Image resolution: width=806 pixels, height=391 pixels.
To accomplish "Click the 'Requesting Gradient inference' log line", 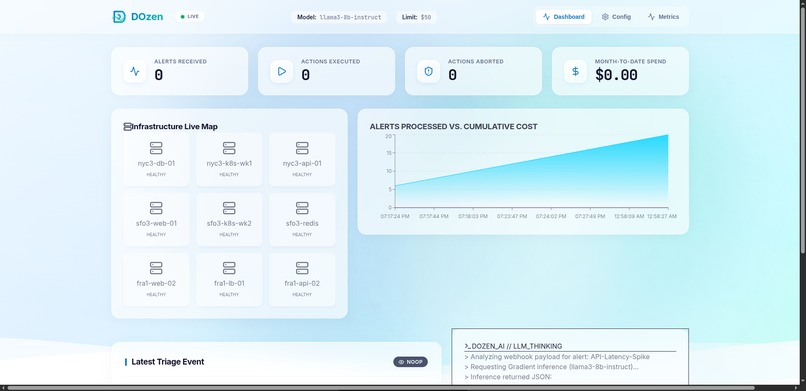I will (x=551, y=367).
